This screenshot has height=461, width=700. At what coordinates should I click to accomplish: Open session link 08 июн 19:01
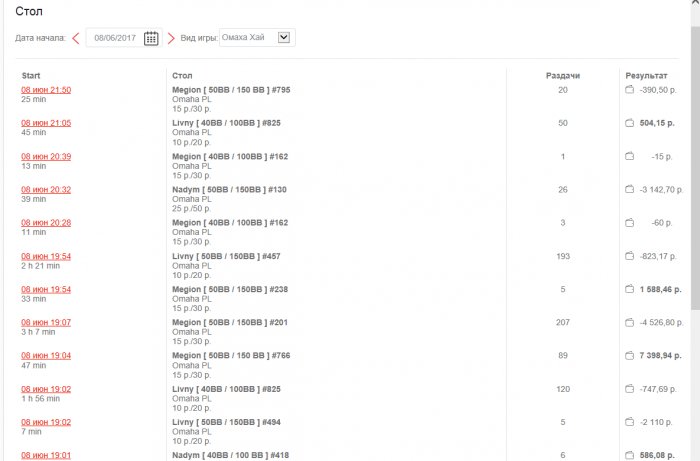pyautogui.click(x=46, y=455)
